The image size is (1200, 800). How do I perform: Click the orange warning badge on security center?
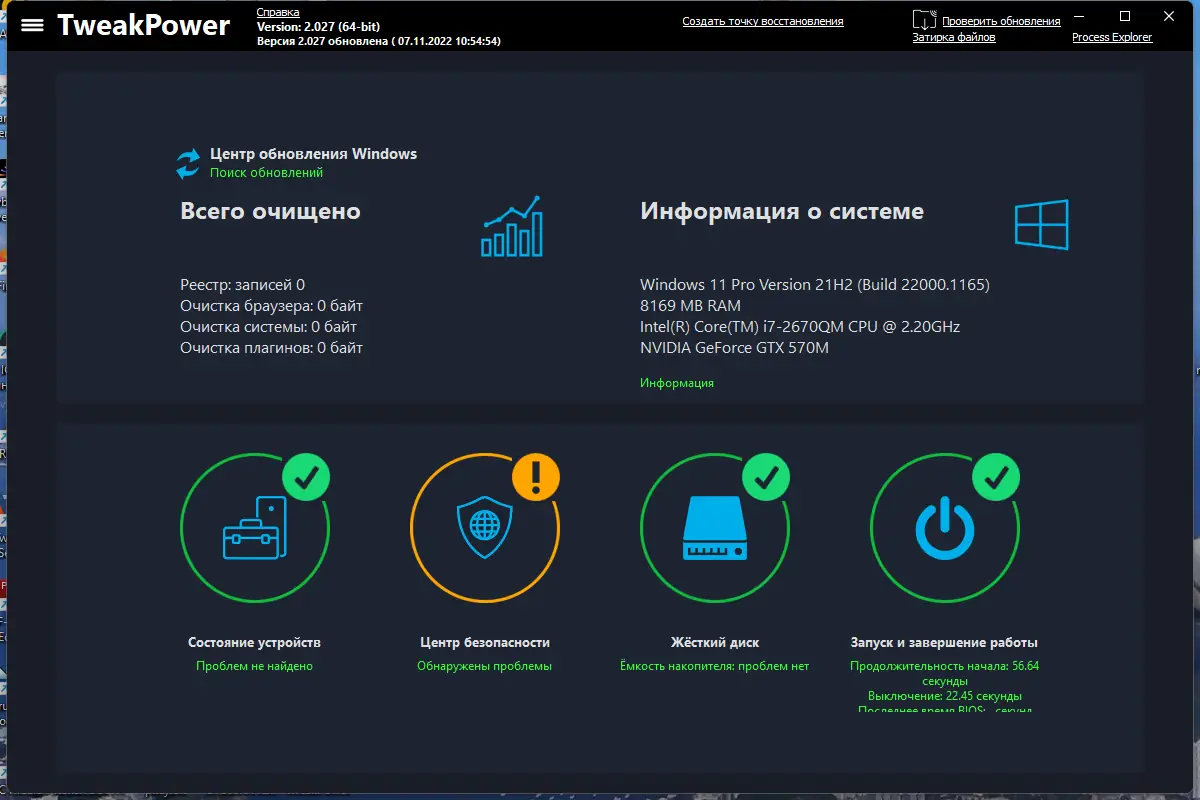536,476
